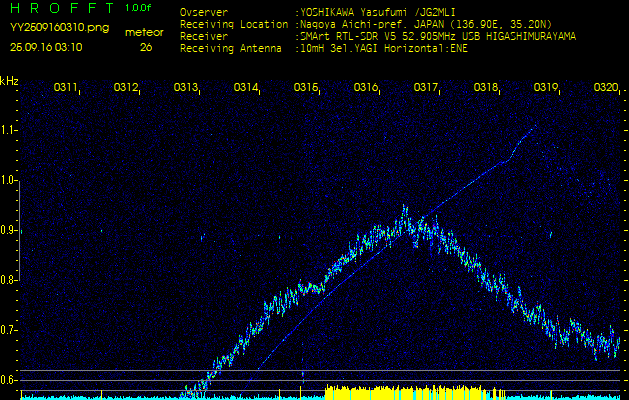Screen dimensions: 629x400
Task: Click the kHz unit label
Action: pos(9,81)
